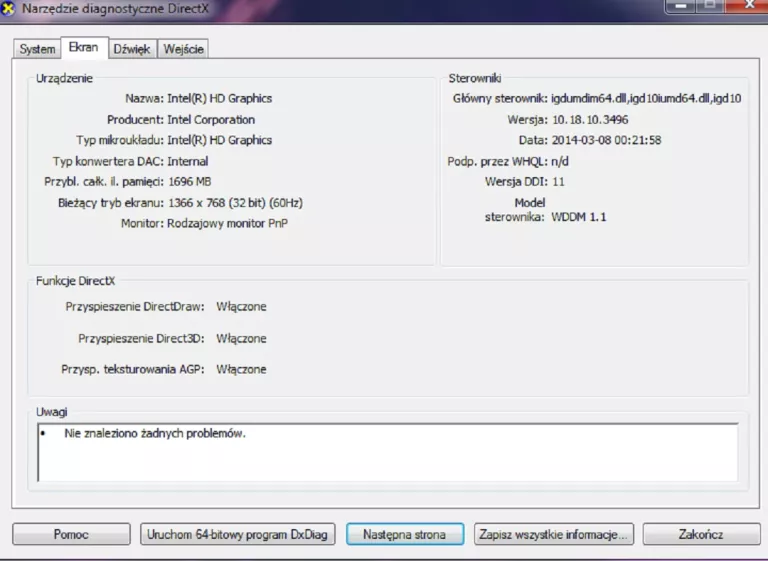Click the Typ konwertera DAC label
This screenshot has height=561, width=768.
tap(109, 161)
